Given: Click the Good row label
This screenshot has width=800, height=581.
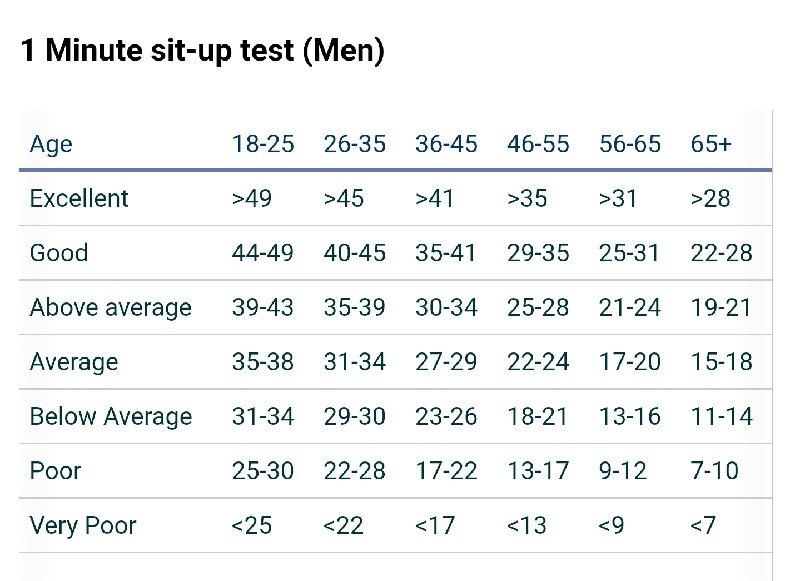Looking at the screenshot, I should point(59,253).
